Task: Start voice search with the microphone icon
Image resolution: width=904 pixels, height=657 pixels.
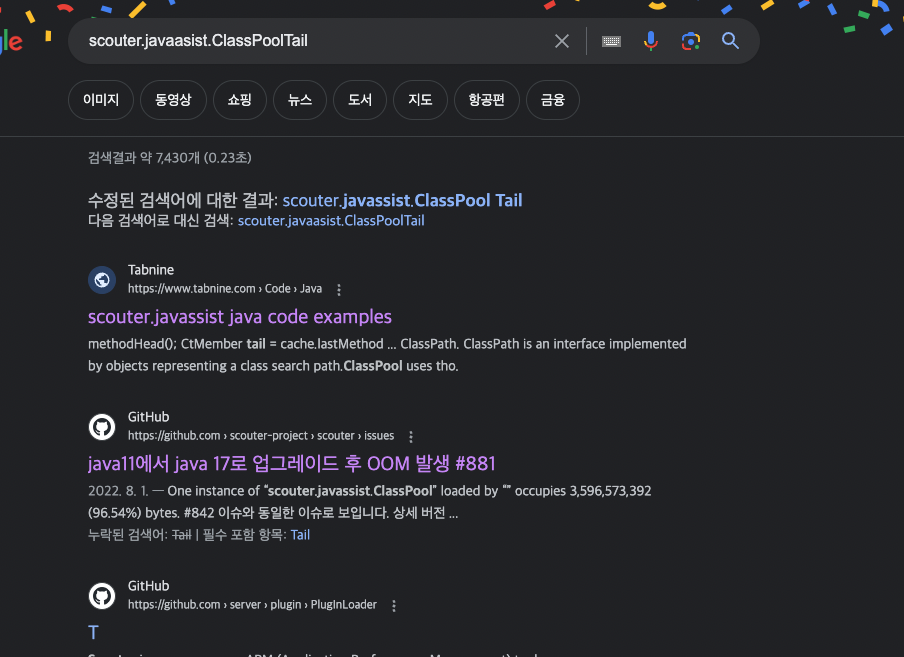Action: click(650, 41)
